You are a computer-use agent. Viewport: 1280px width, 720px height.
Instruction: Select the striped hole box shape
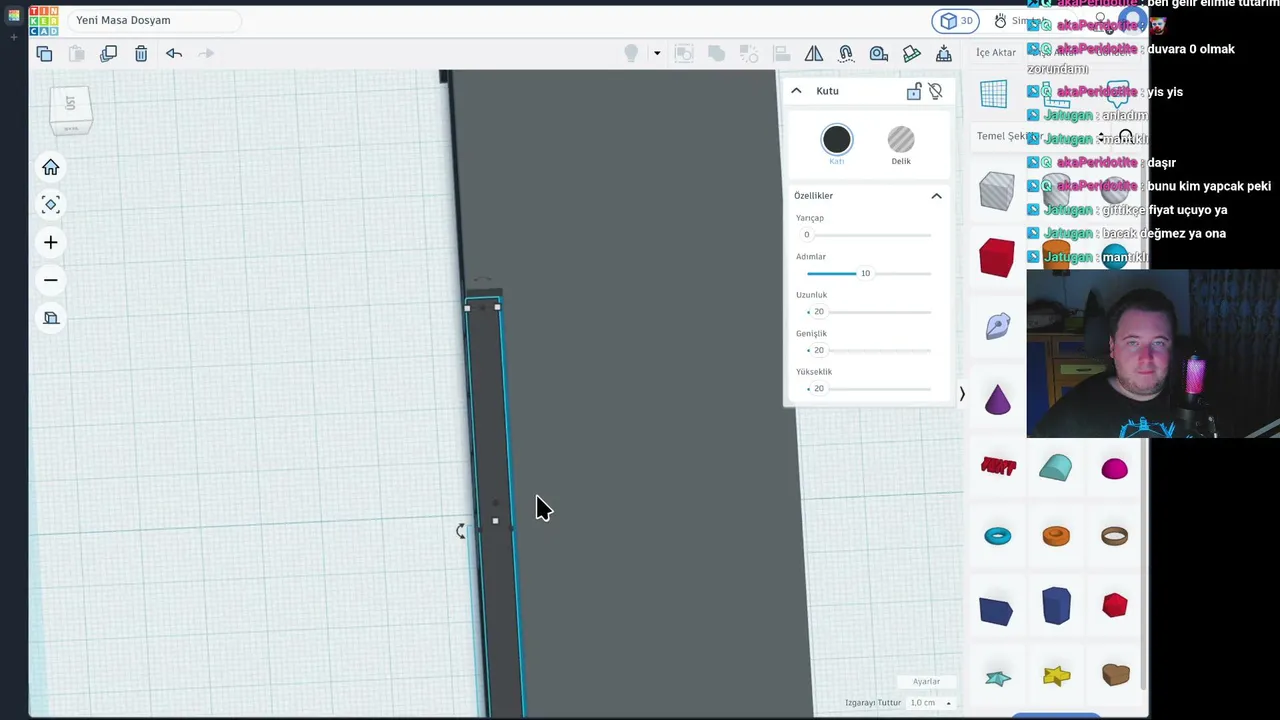[x=997, y=191]
